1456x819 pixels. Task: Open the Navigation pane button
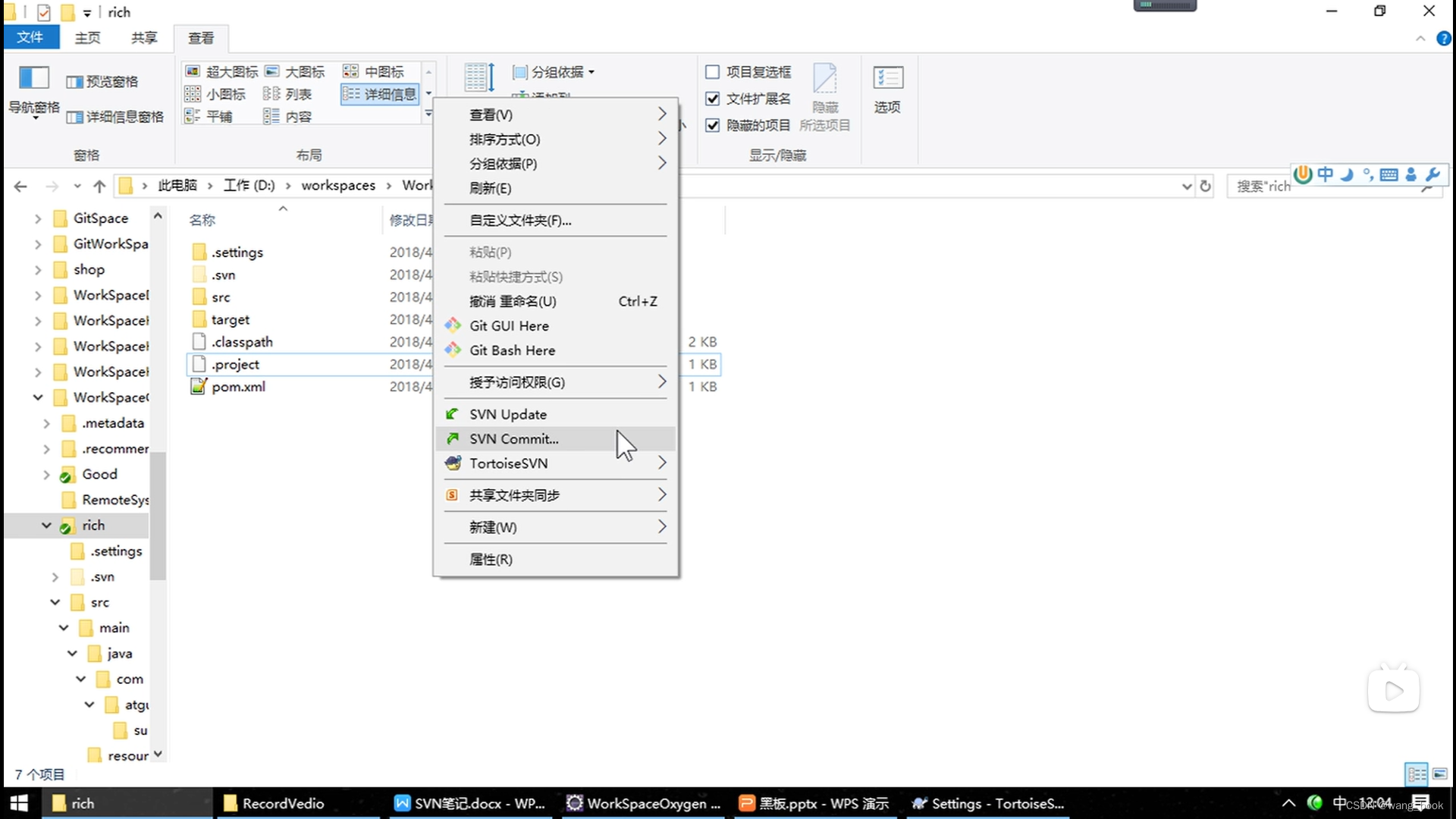(x=34, y=91)
